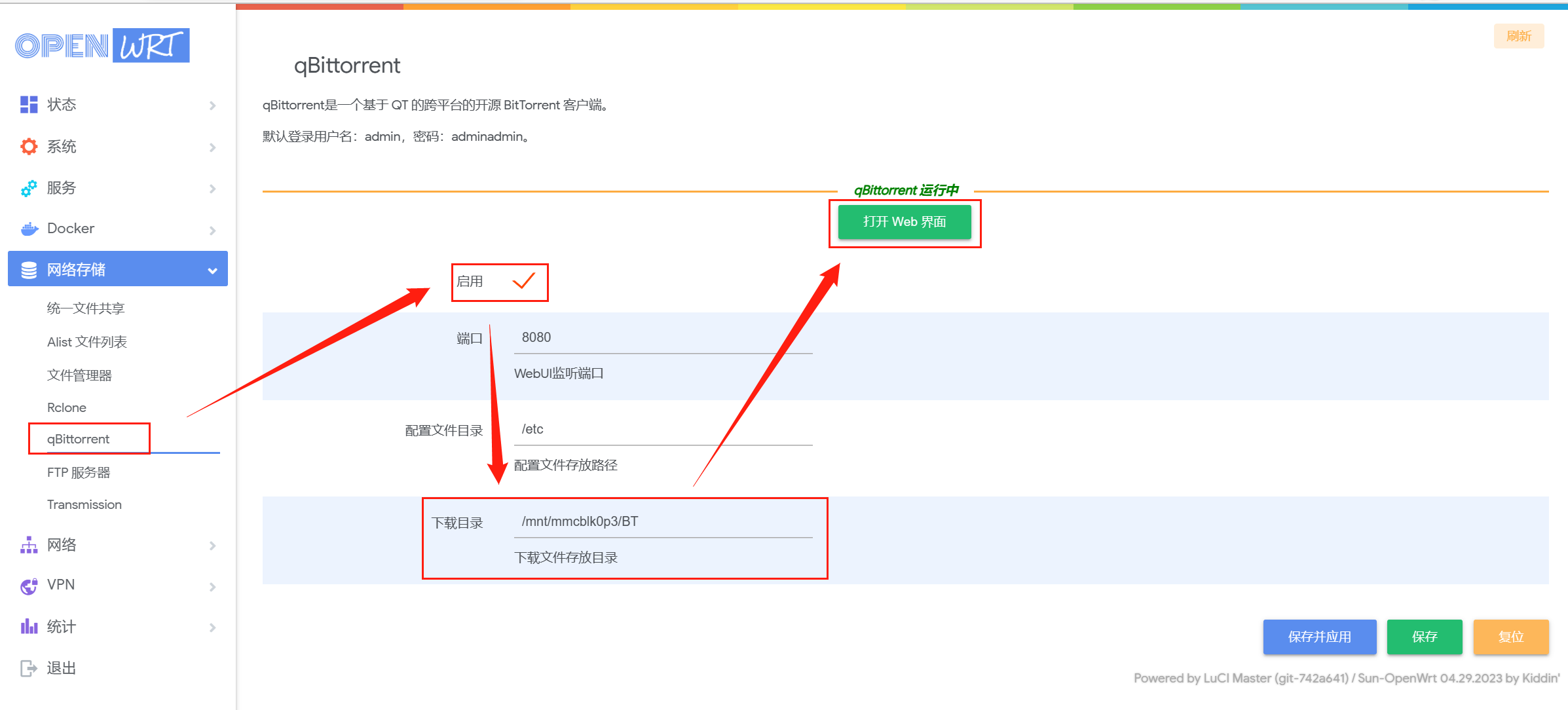Open the Transmission submenu item
This screenshot has width=1568, height=710.
84,505
